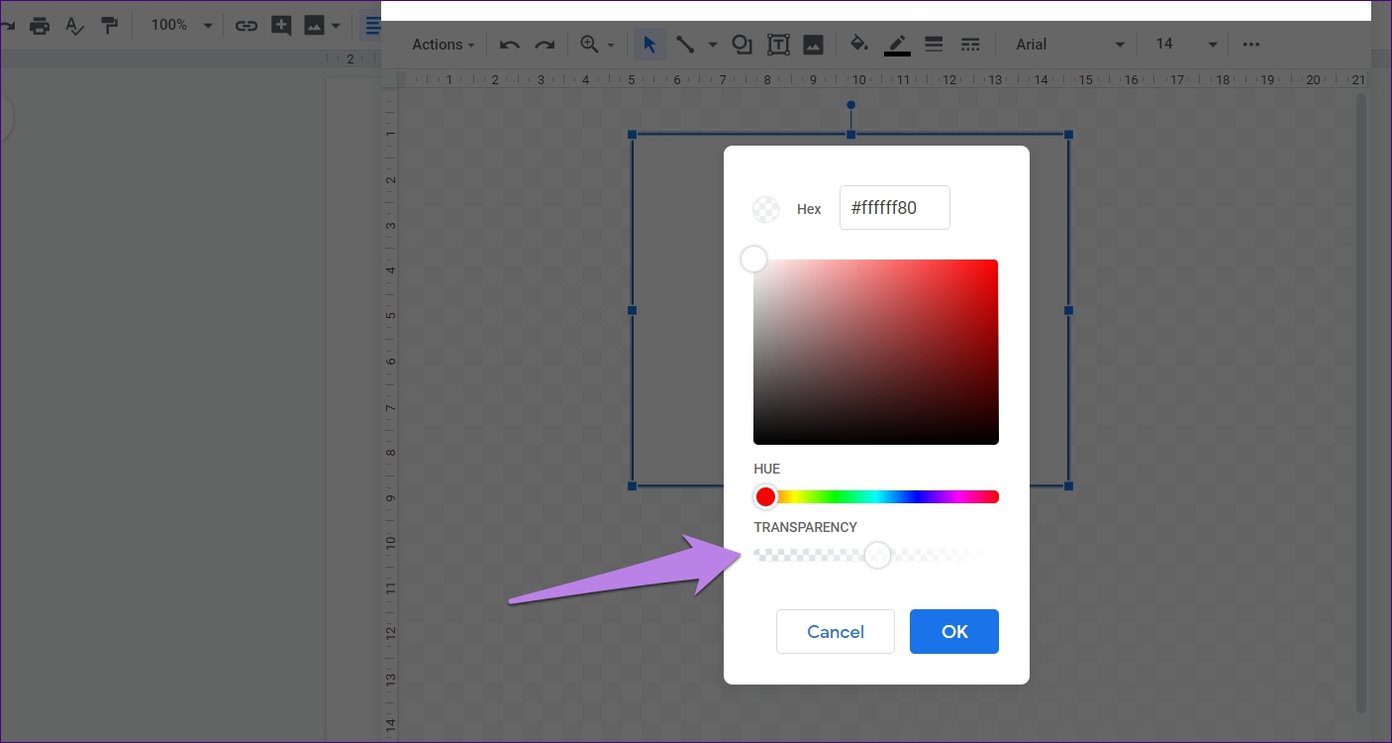Open the Fill color paint bucket

pos(859,45)
